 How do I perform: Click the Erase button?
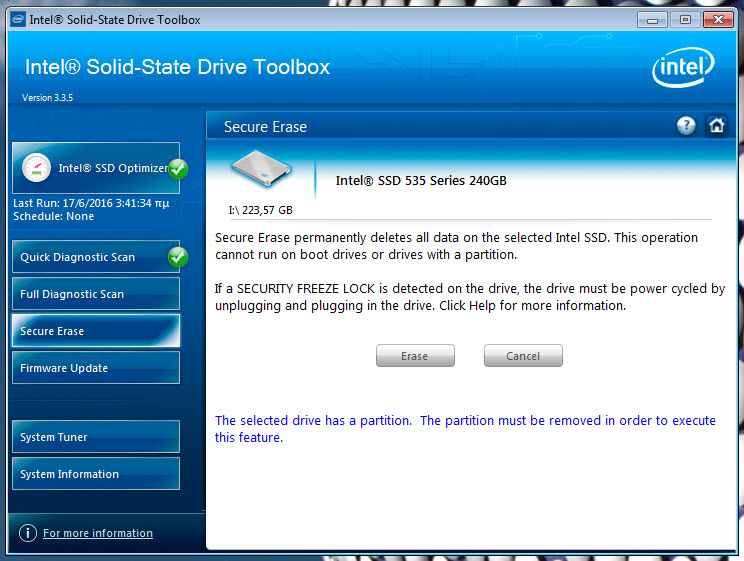click(x=415, y=356)
